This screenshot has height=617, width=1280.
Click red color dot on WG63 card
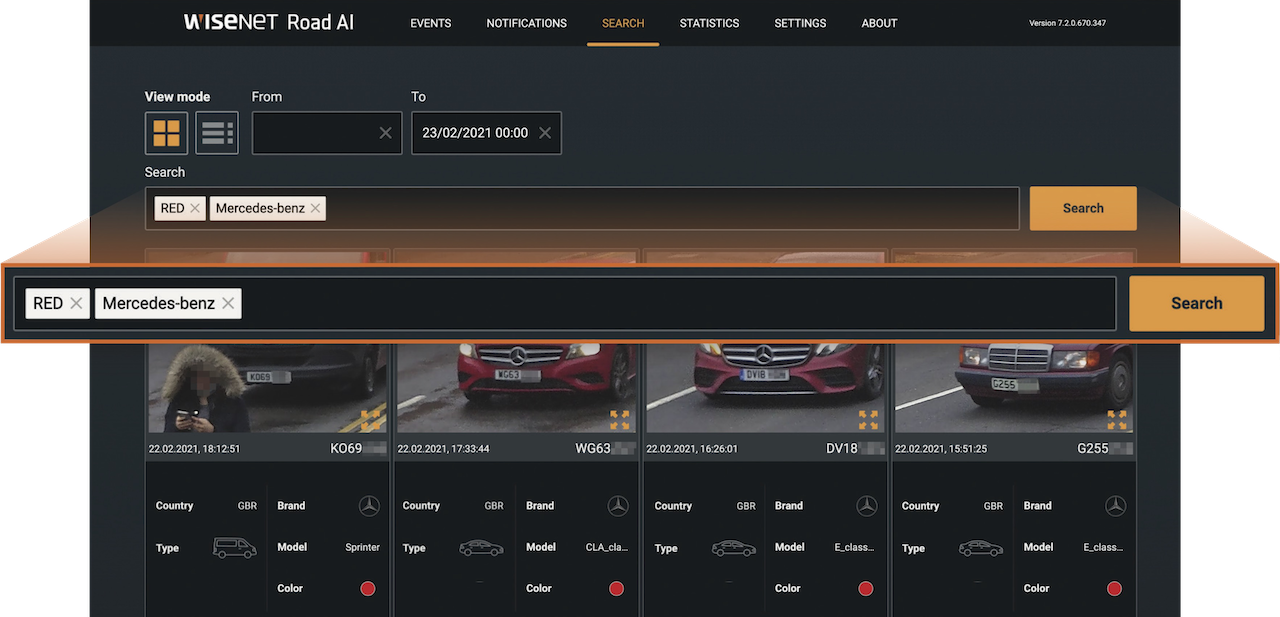(x=617, y=588)
